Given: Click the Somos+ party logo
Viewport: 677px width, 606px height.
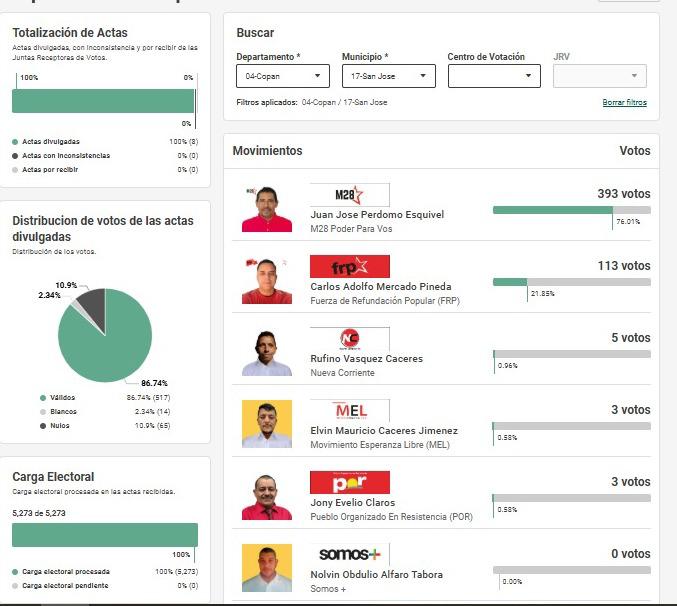Looking at the screenshot, I should pos(349,555).
